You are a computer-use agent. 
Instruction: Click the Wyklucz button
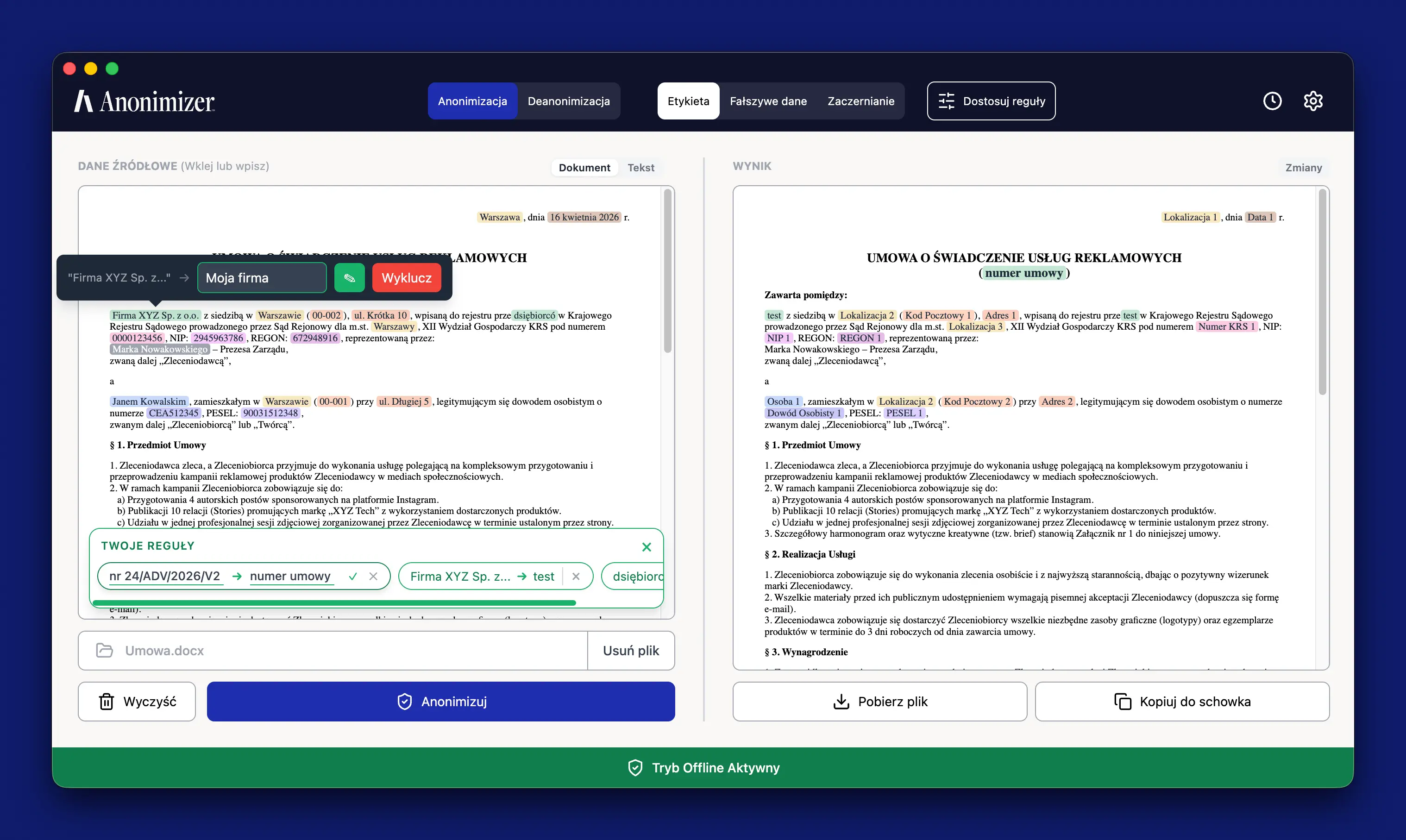click(407, 278)
